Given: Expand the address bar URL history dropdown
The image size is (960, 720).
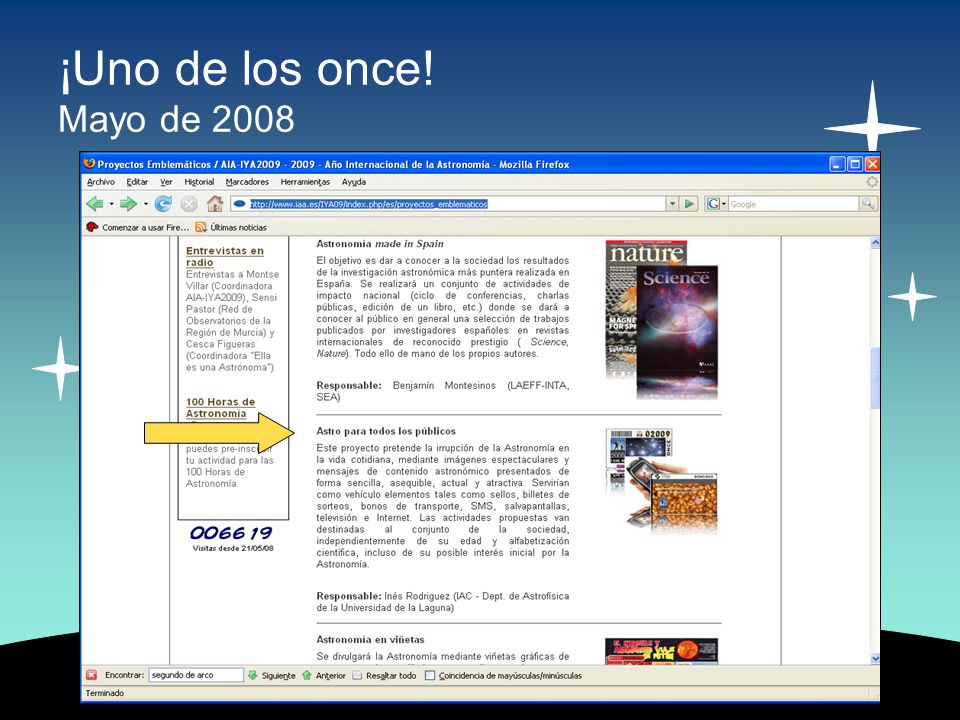Looking at the screenshot, I should click(x=672, y=204).
